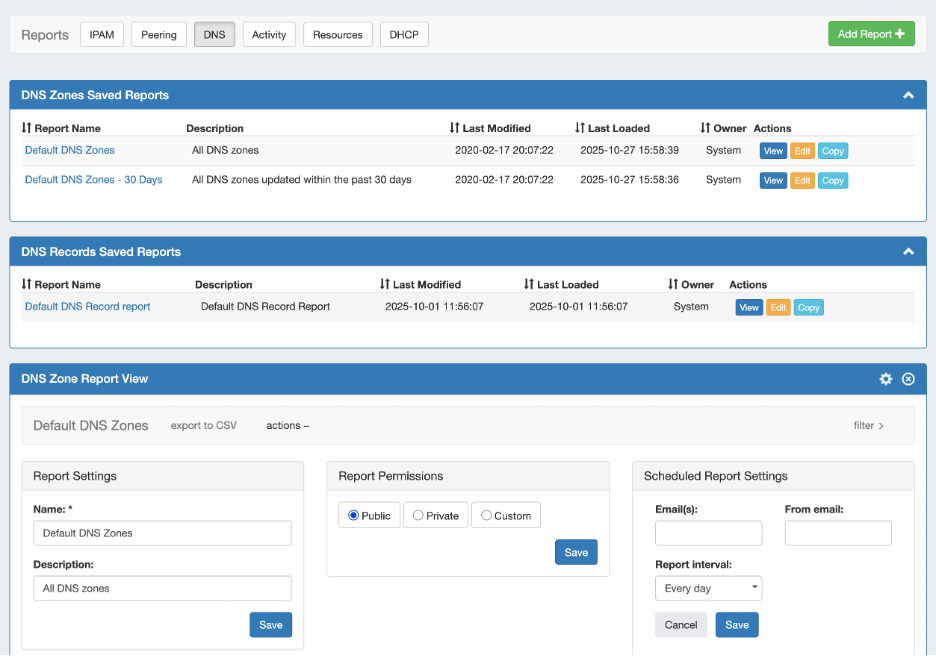This screenshot has height=656, width=936.
Task: Switch to the DHCP reports tab
Action: click(404, 34)
